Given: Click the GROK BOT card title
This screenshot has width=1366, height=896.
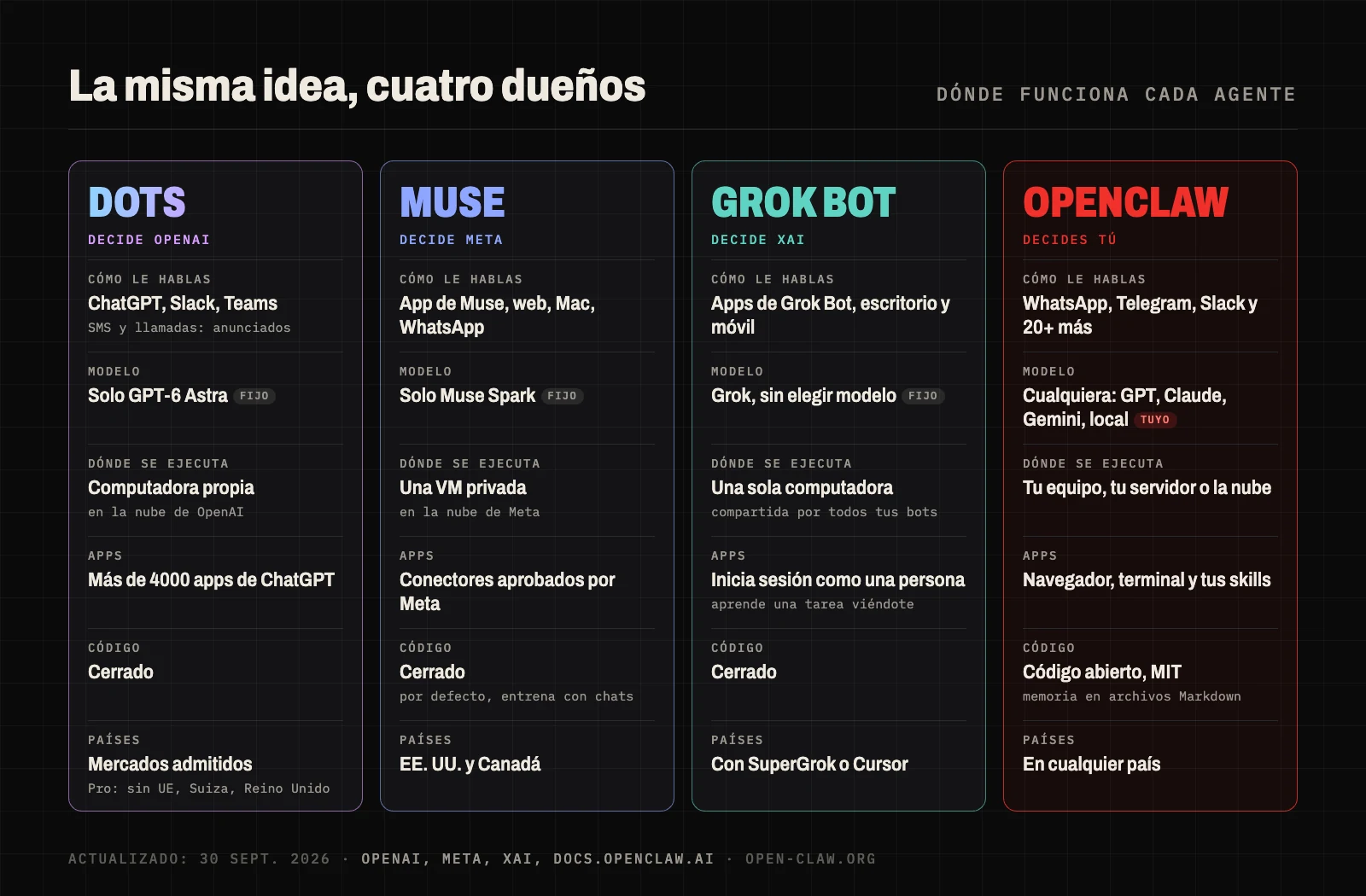Looking at the screenshot, I should [x=803, y=203].
